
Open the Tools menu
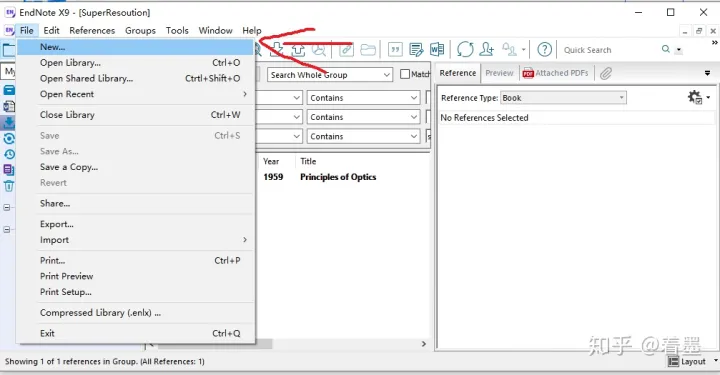pyautogui.click(x=177, y=30)
